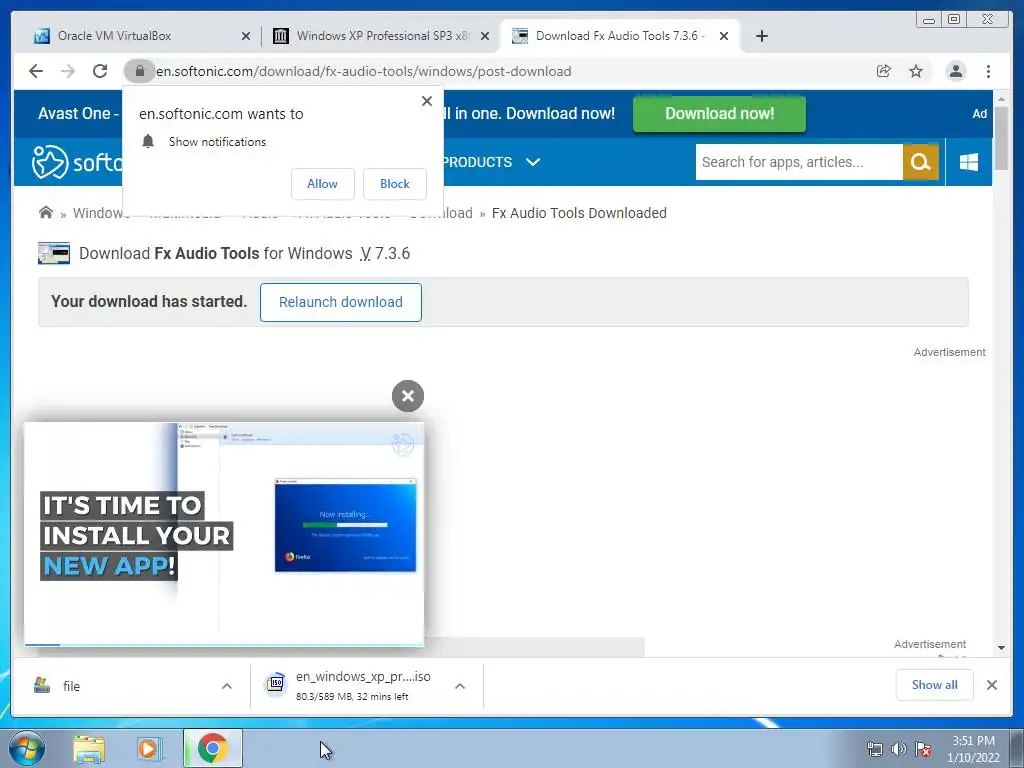Click the page vertical scrollbar

1001,137
